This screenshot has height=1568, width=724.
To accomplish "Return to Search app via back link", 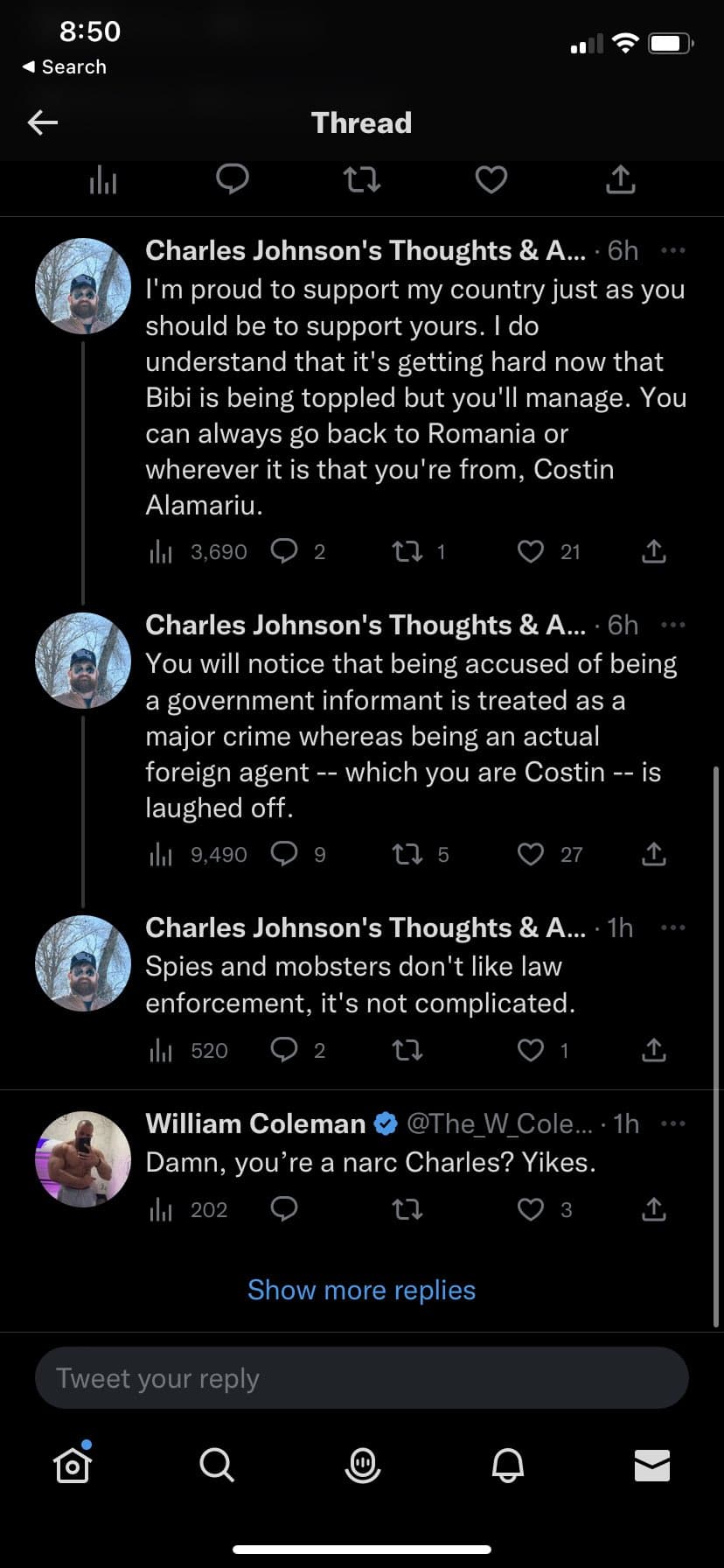I will click(x=64, y=67).
